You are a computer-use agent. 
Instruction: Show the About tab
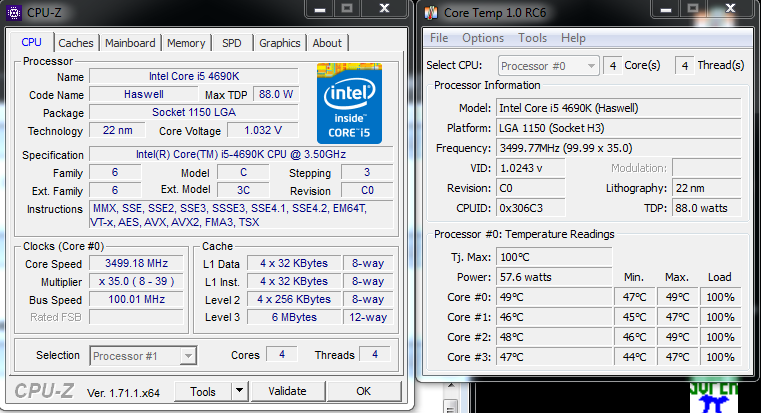click(x=327, y=43)
